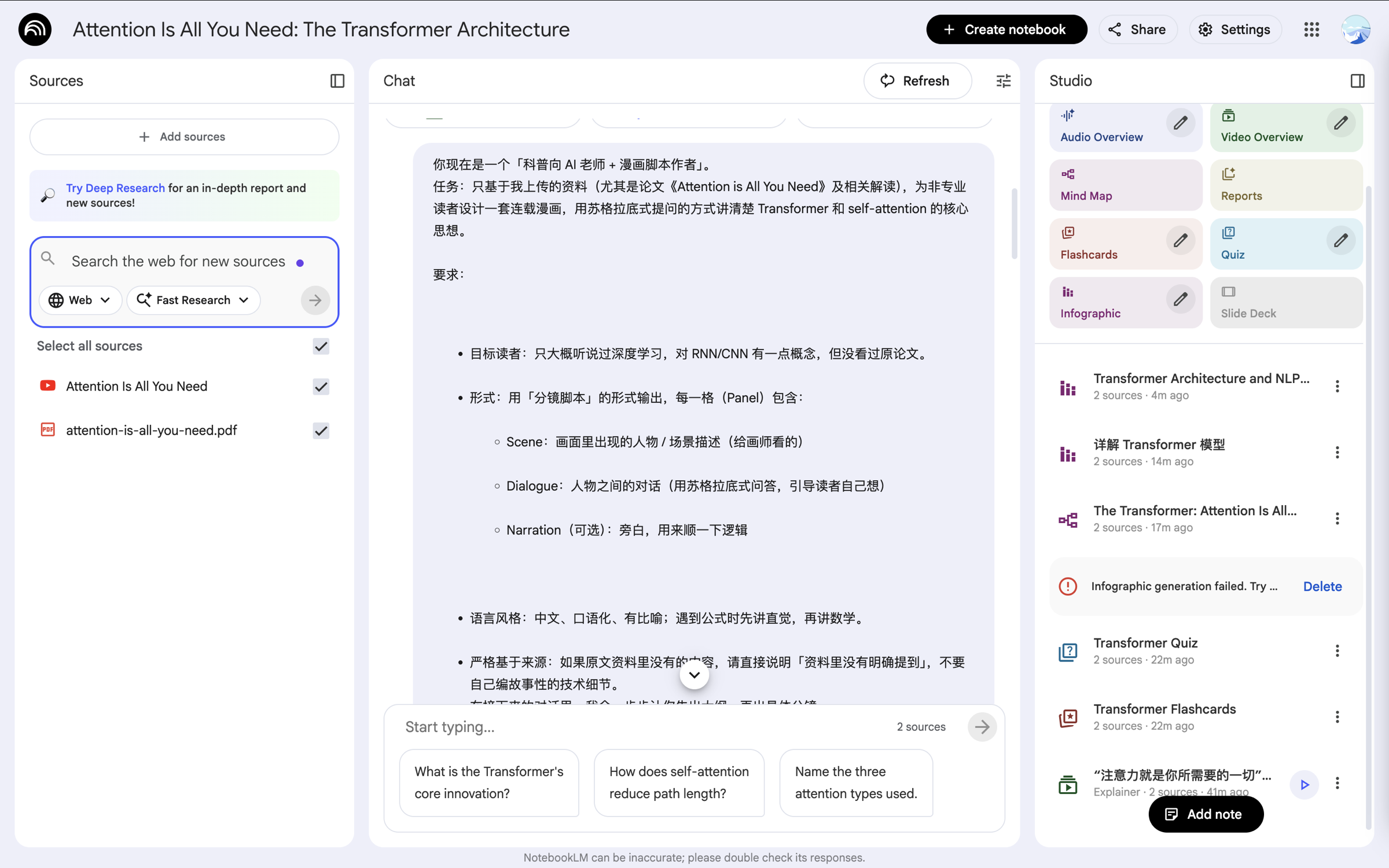Collapse the Sources panel icon
Viewport: 1389px width, 868px height.
pos(337,81)
